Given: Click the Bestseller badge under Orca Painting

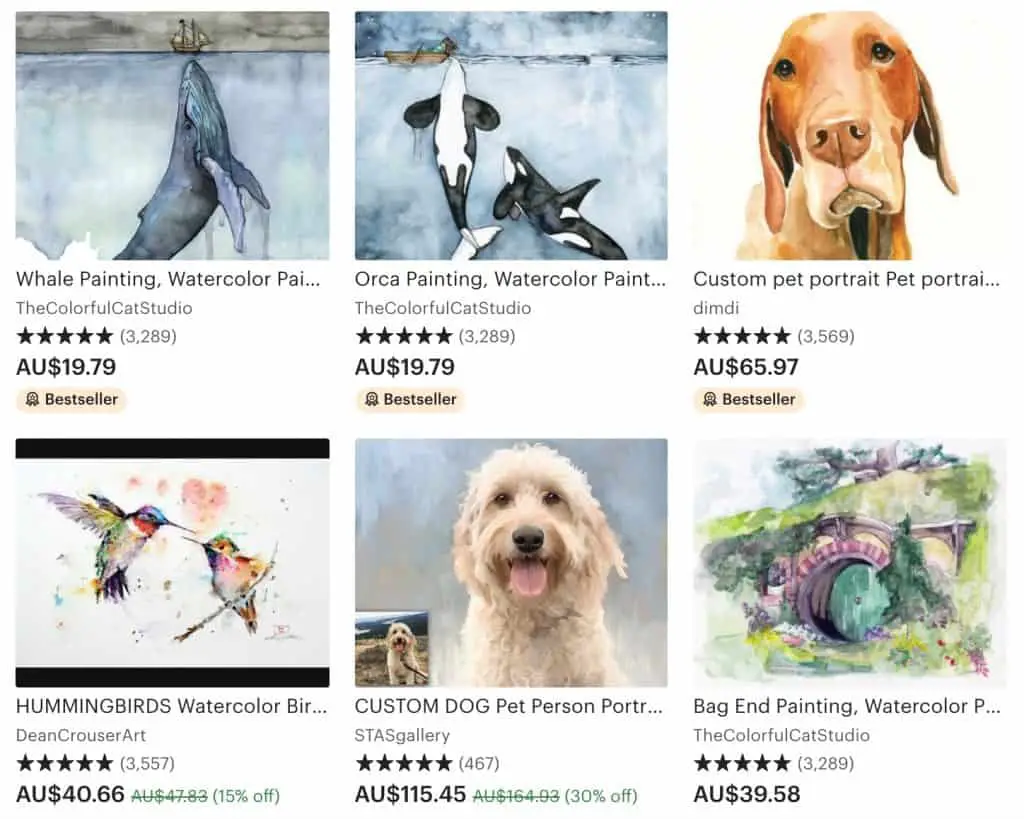Looking at the screenshot, I should [410, 399].
